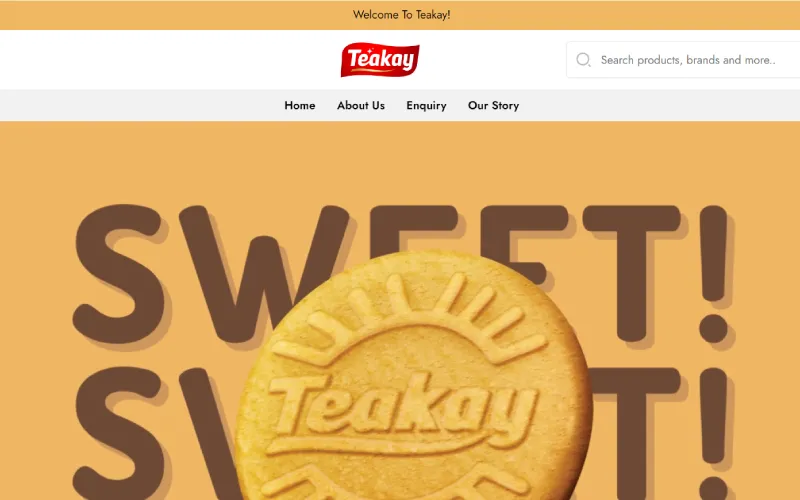Viewport: 800px width, 500px height.
Task: Click the magnifying glass search icon
Action: click(583, 60)
